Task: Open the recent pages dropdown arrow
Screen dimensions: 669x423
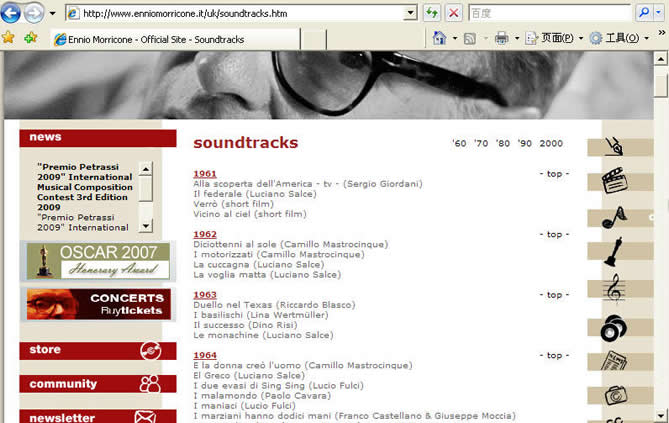Action: (52, 13)
